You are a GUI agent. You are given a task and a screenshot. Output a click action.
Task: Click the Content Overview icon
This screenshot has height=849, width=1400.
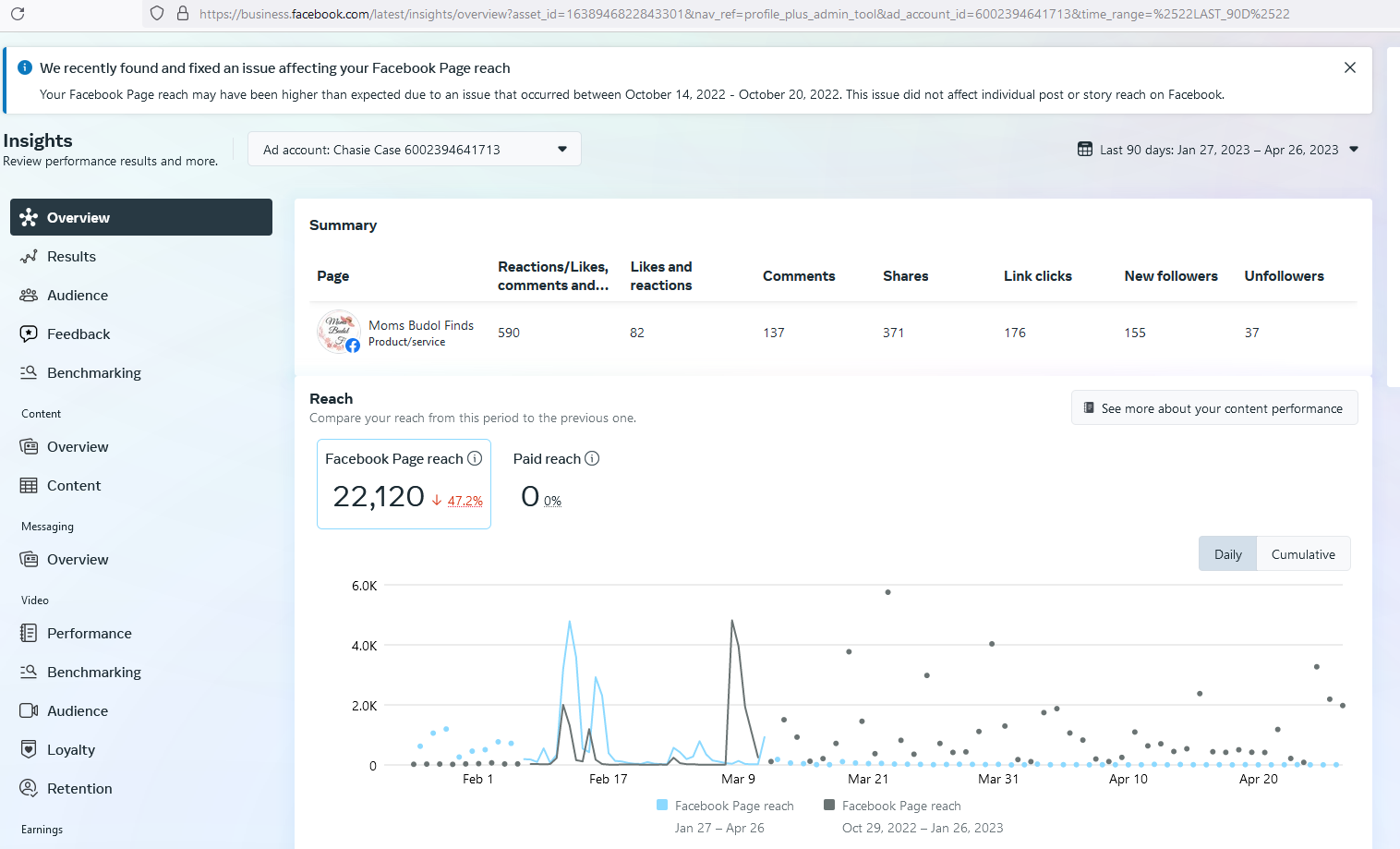coord(29,446)
